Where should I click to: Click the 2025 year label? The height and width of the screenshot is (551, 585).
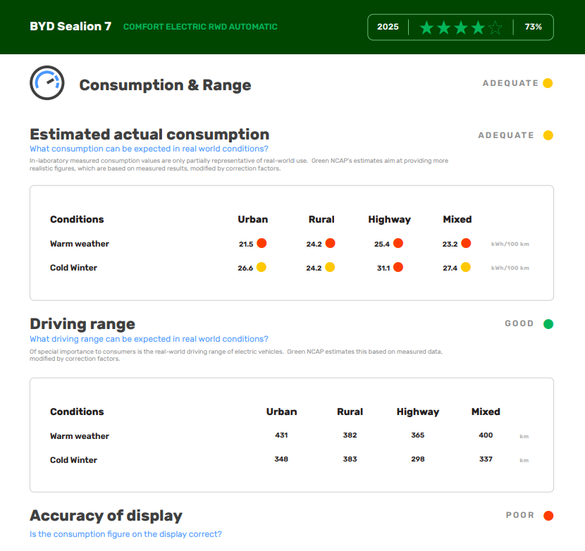click(x=388, y=27)
